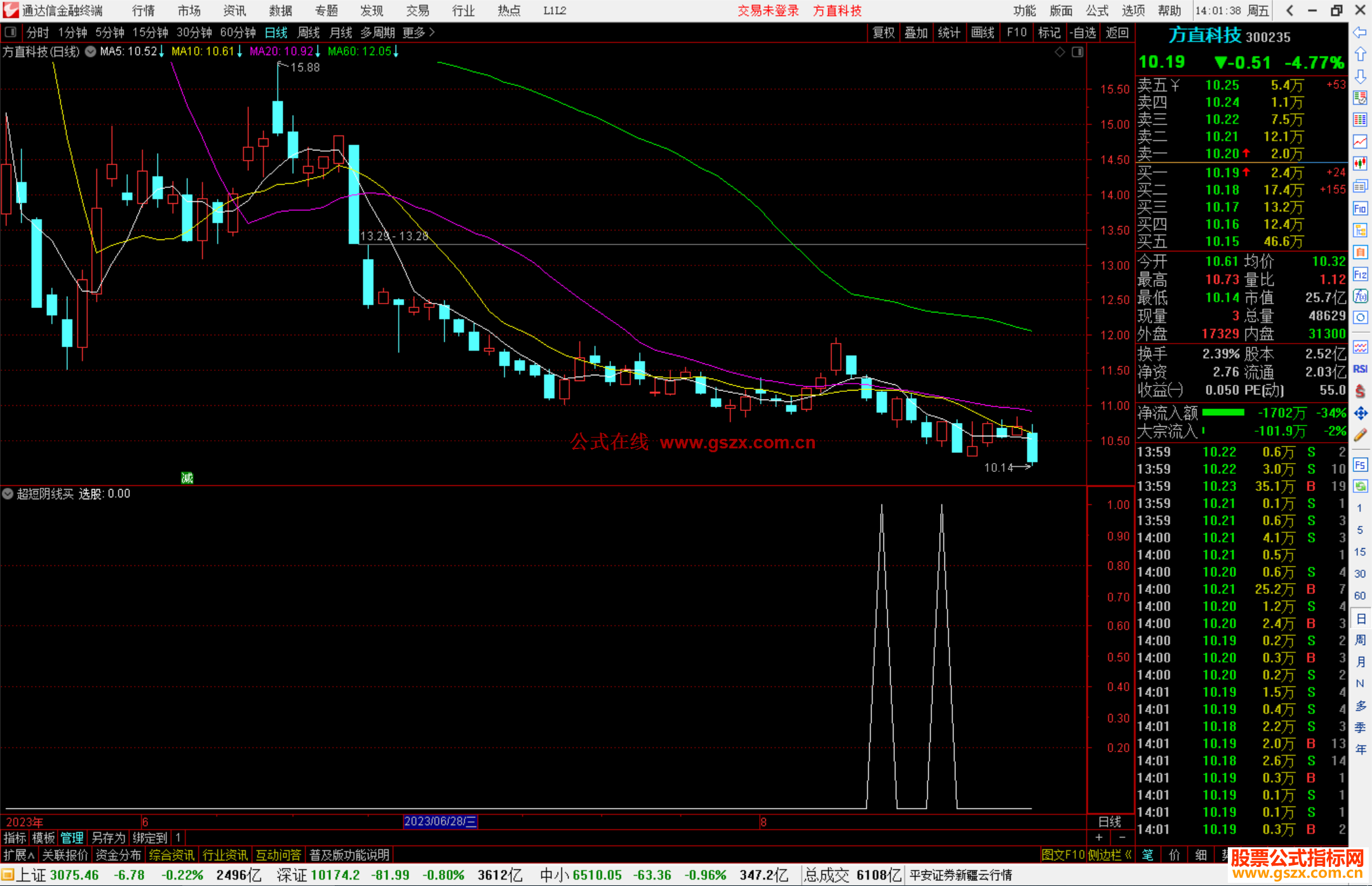Click the blue move-arrows crosshair icon

click(x=1360, y=413)
